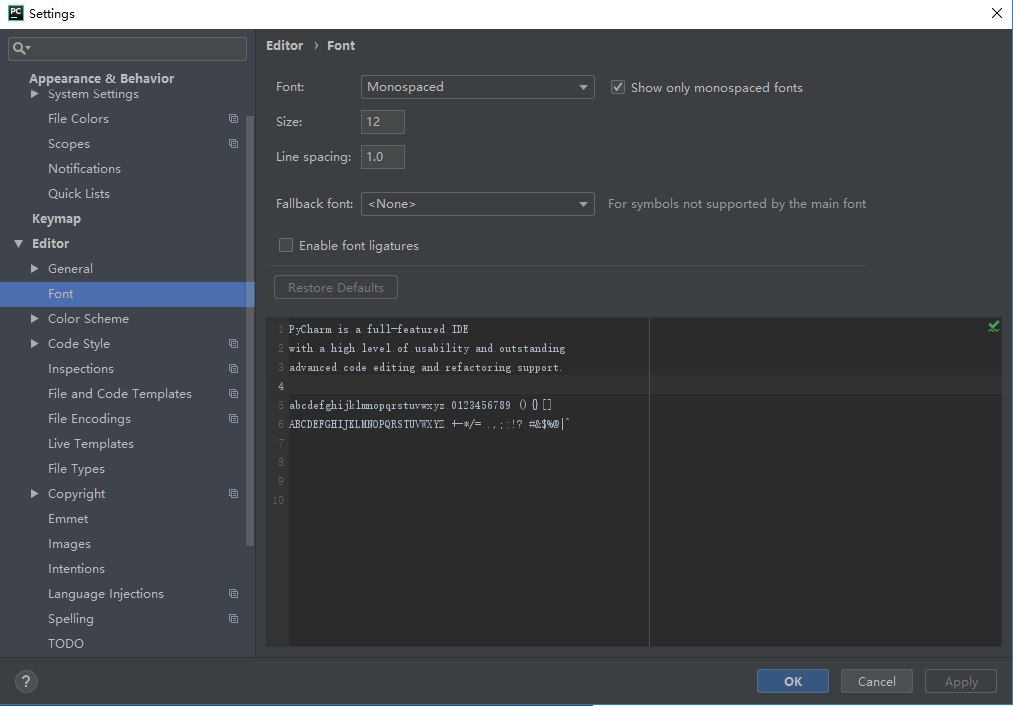This screenshot has width=1013, height=706.
Task: Enable font ligatures checkbox
Action: (x=286, y=245)
